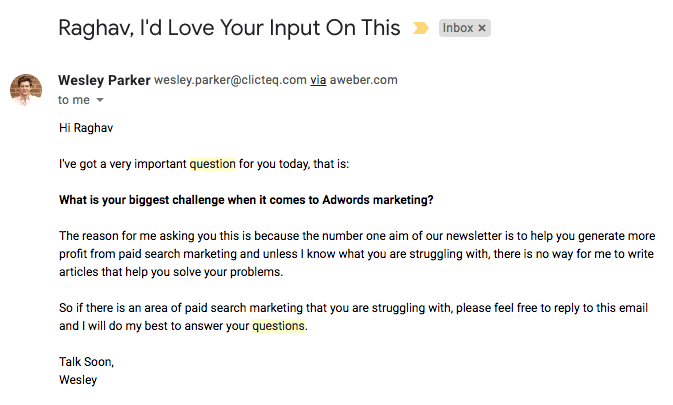This screenshot has height=405, width=673.
Task: Click the email subject line heading
Action: point(229,28)
